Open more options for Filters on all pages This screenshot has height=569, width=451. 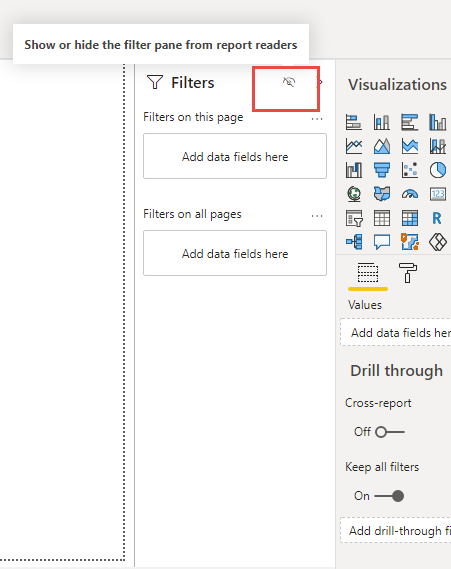coord(317,216)
